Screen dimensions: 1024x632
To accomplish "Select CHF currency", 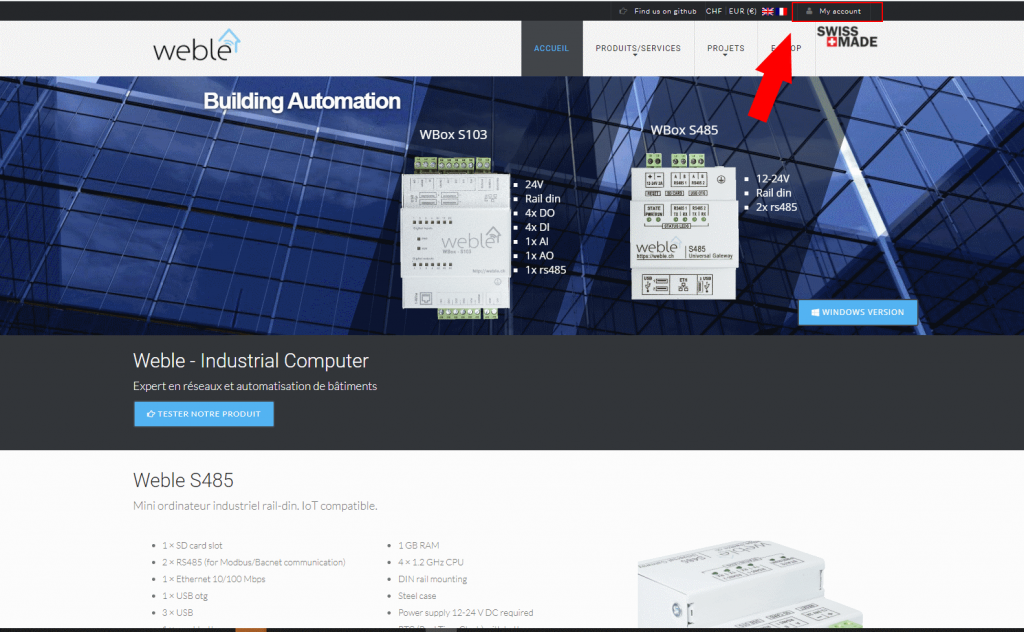I will pos(713,11).
